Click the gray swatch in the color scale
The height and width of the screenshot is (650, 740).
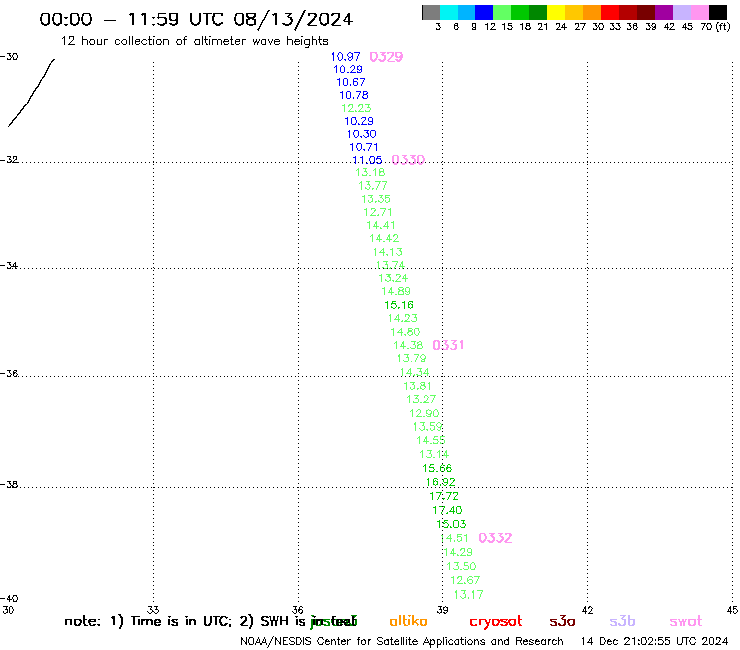(x=431, y=12)
